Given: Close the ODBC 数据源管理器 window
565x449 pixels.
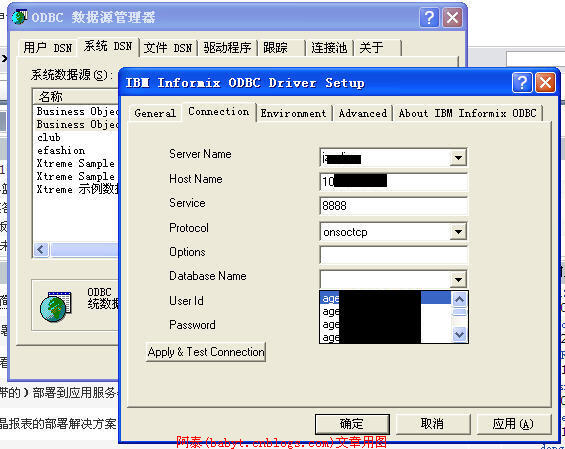Looking at the screenshot, I should point(452,17).
